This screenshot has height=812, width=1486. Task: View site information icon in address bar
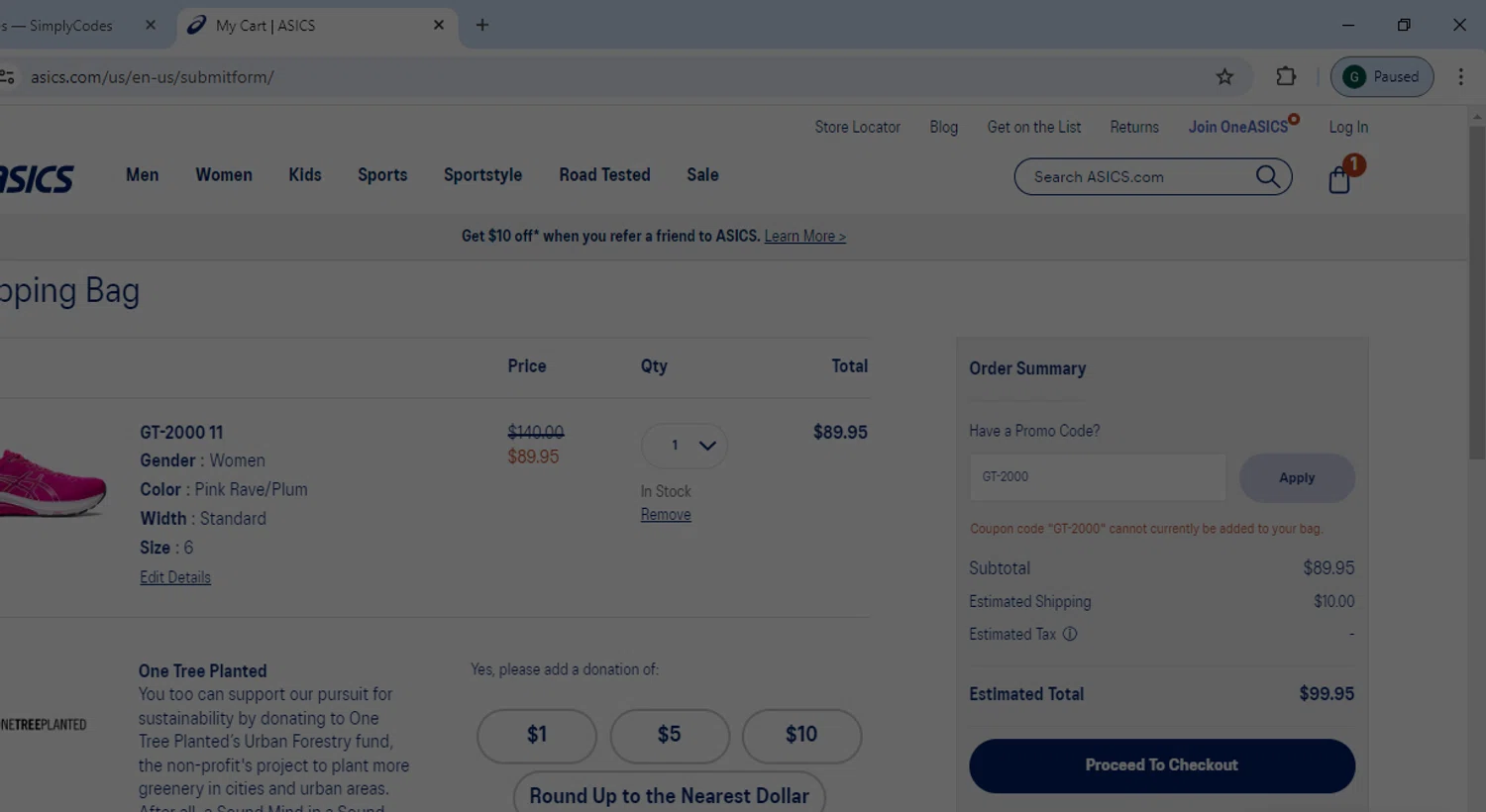click(8, 76)
